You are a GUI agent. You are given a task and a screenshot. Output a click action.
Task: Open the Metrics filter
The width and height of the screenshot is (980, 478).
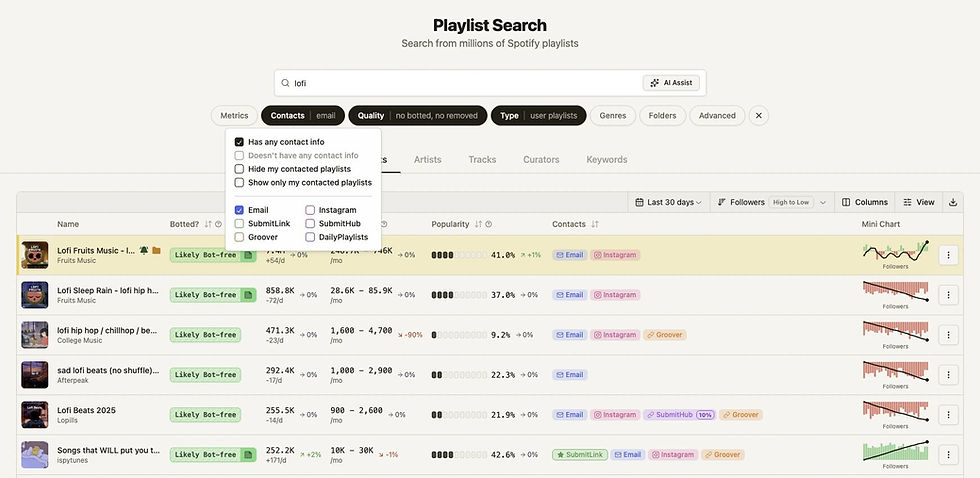click(234, 116)
